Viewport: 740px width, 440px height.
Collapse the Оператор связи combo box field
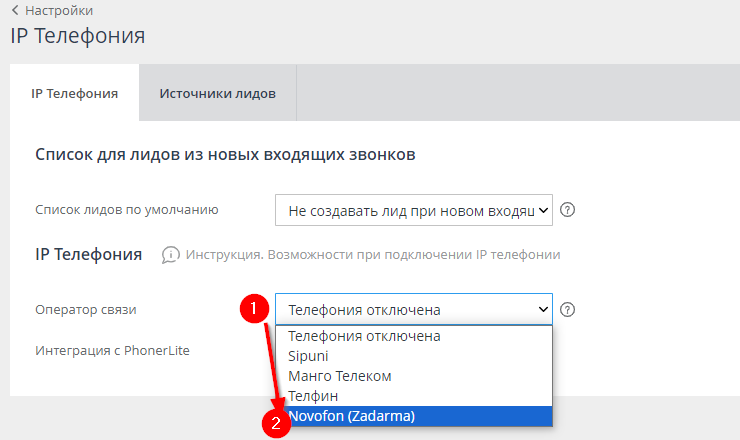[x=413, y=310]
